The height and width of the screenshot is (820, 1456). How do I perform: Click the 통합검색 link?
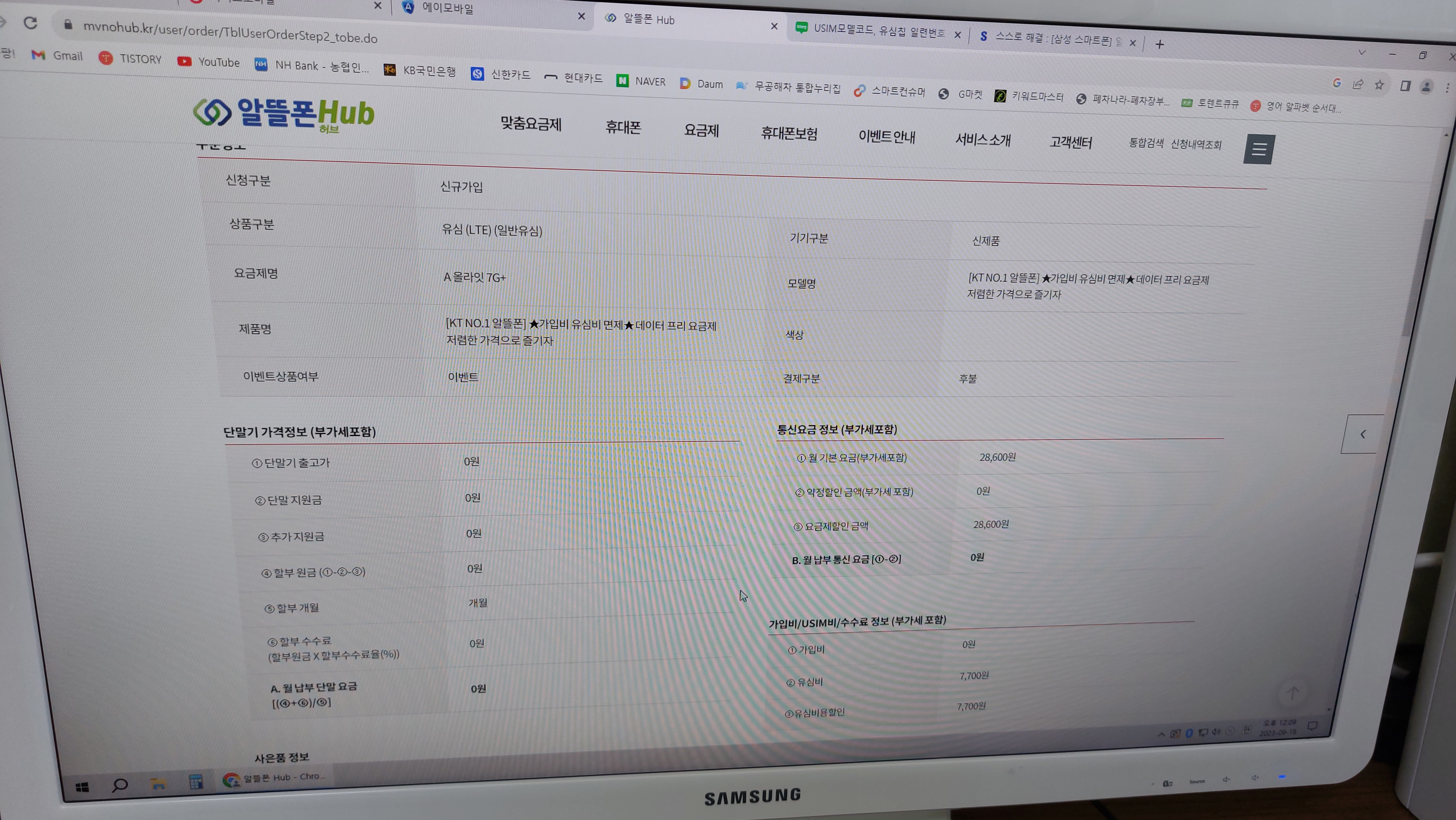1146,143
